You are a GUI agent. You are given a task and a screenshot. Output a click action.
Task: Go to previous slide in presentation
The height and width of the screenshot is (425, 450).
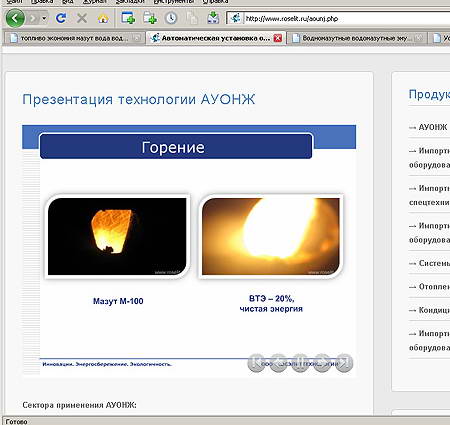[279, 362]
